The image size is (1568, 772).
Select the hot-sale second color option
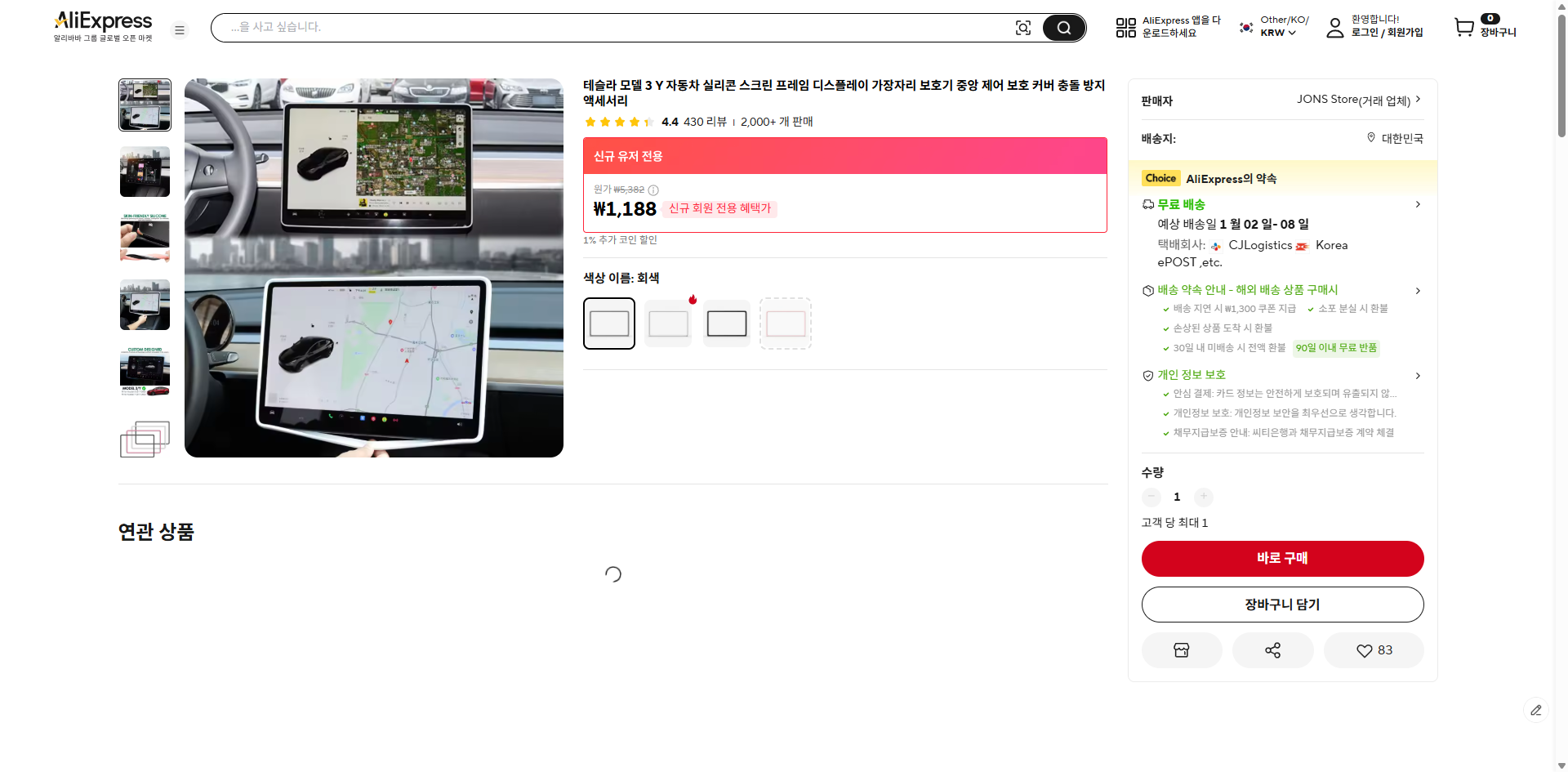click(x=667, y=323)
